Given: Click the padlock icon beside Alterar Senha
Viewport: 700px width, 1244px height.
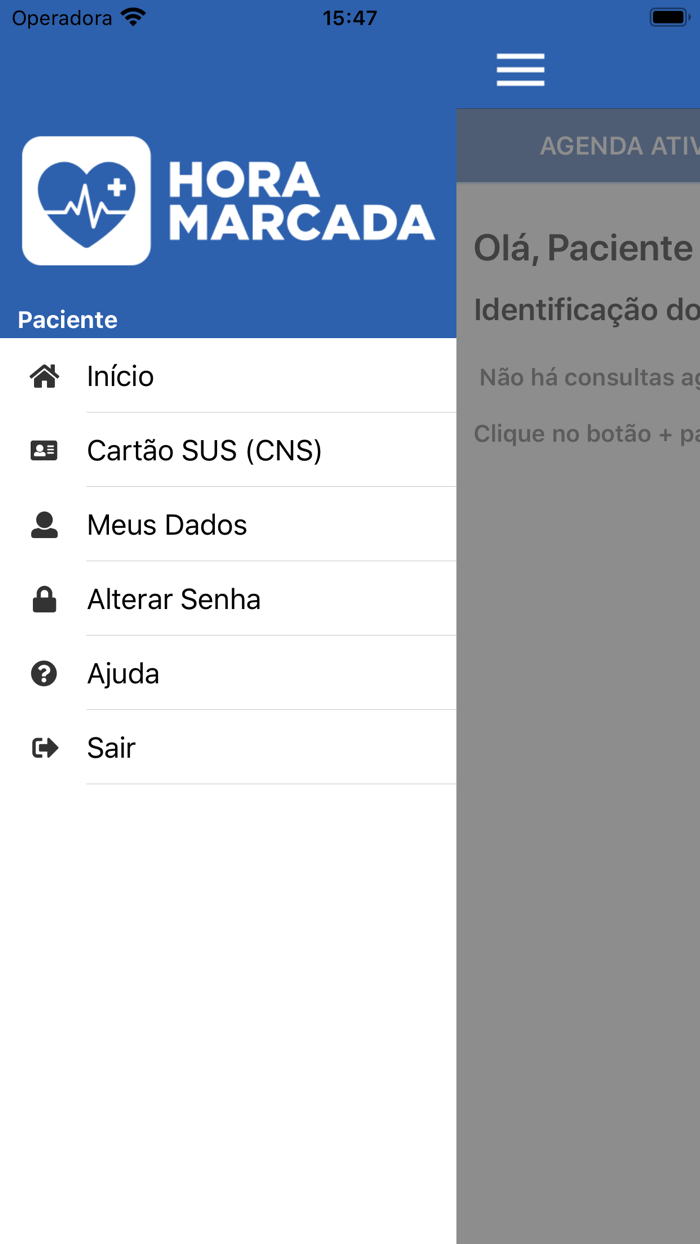Looking at the screenshot, I should [44, 598].
